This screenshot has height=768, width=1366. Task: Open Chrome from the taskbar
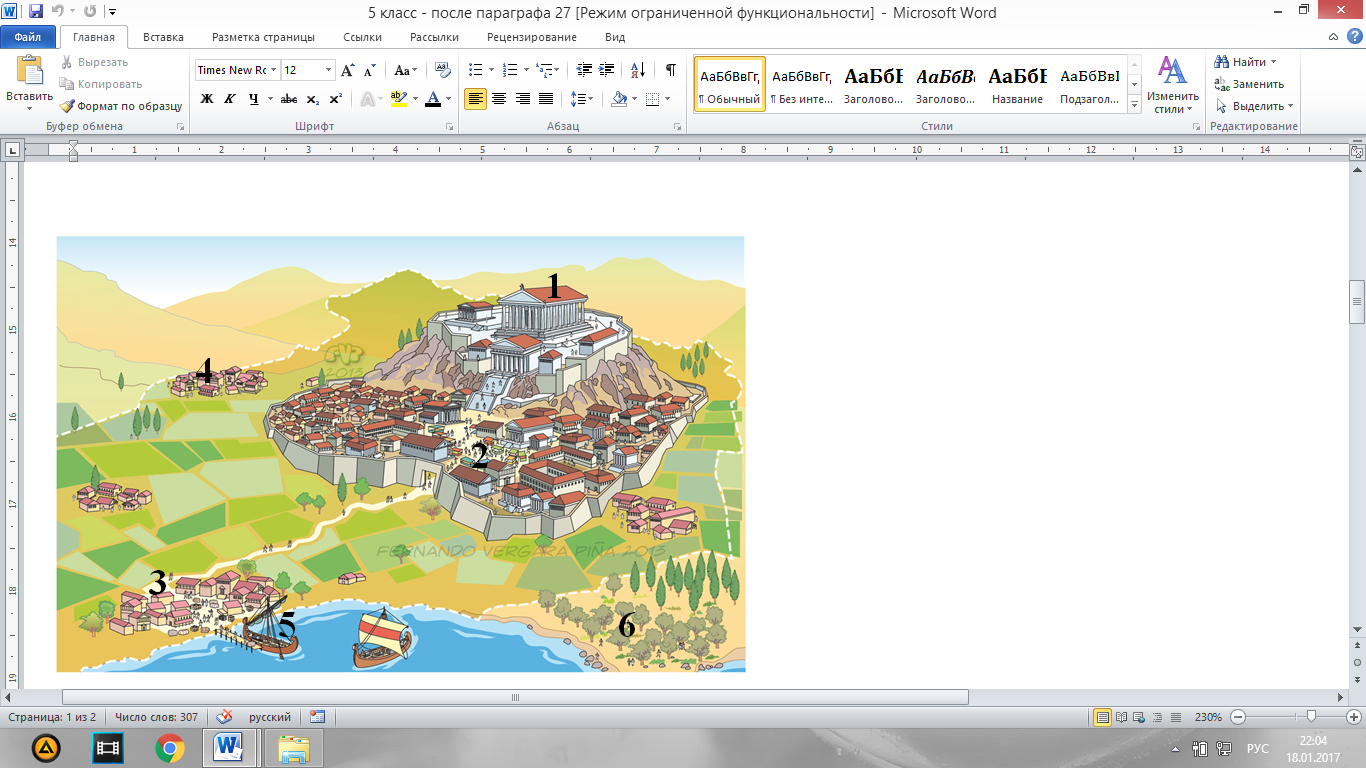(x=169, y=747)
